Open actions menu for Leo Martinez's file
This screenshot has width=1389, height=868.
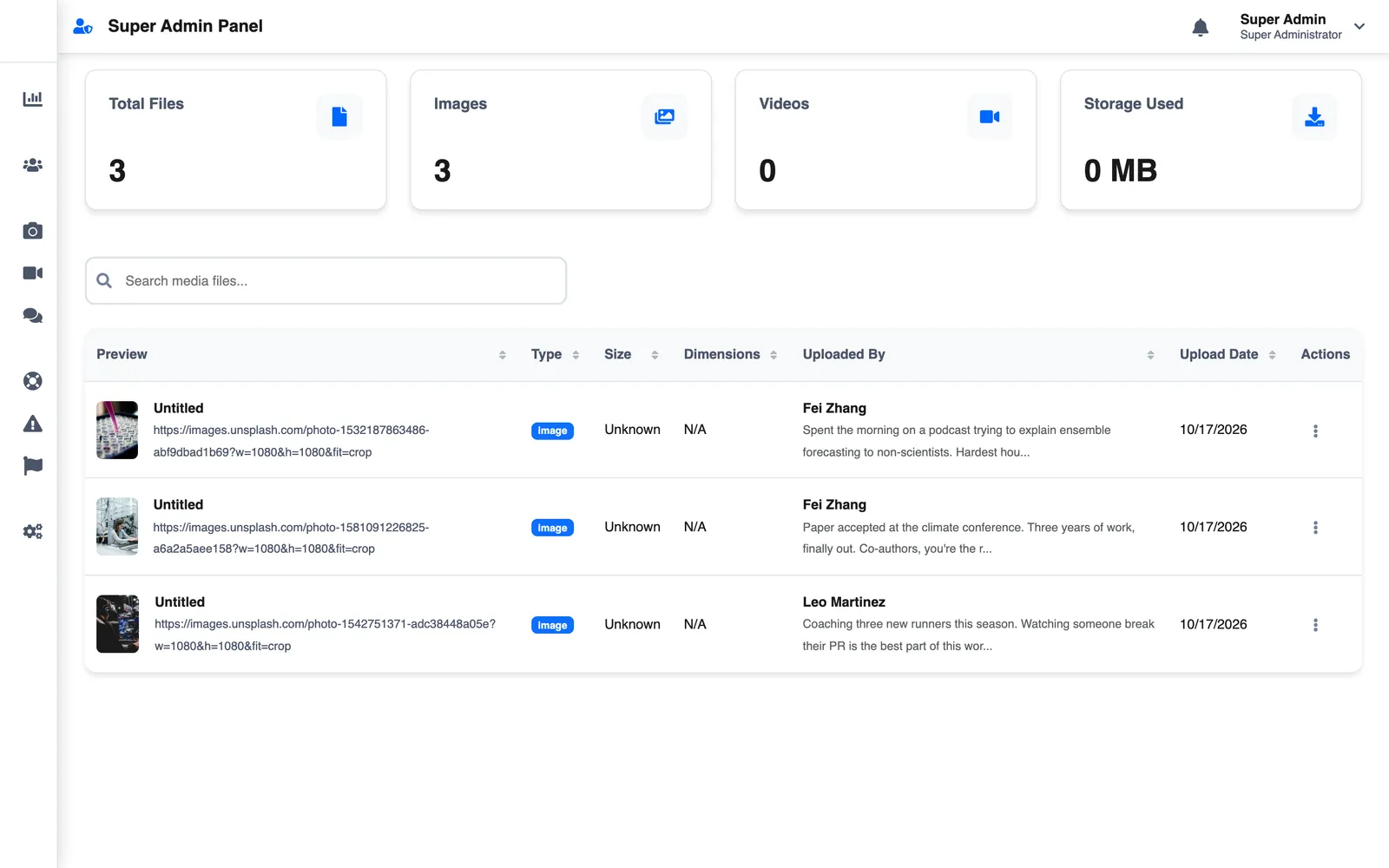1315,625
